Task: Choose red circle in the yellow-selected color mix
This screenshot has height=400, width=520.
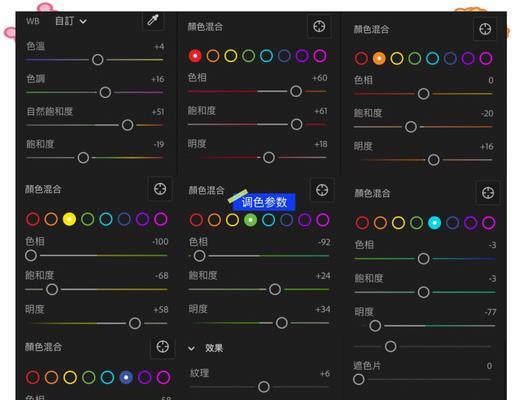Action: (33, 219)
